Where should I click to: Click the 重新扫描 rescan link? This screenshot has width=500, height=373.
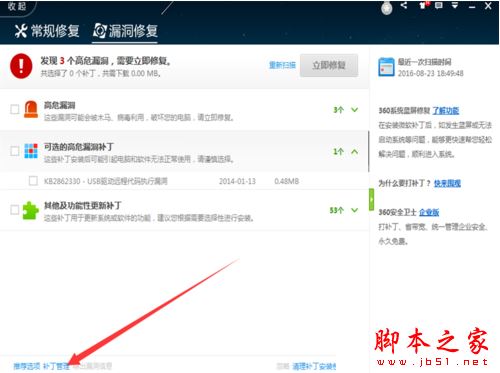[282, 65]
